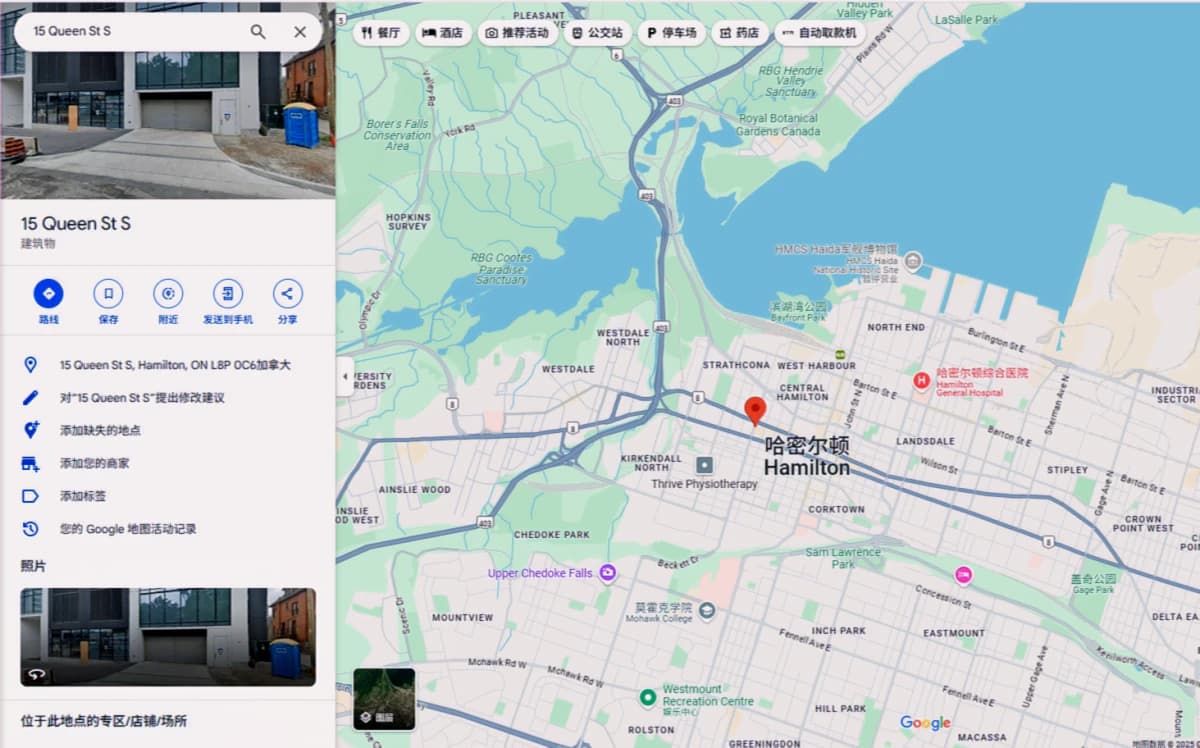
Task: Filter map by 酒店 hotels chip
Action: tap(442, 33)
